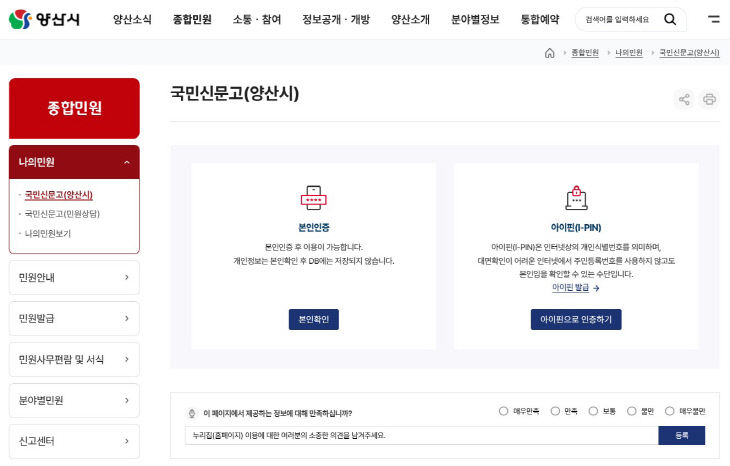Open the hamburger full menu icon
The width and height of the screenshot is (730, 466).
click(713, 19)
